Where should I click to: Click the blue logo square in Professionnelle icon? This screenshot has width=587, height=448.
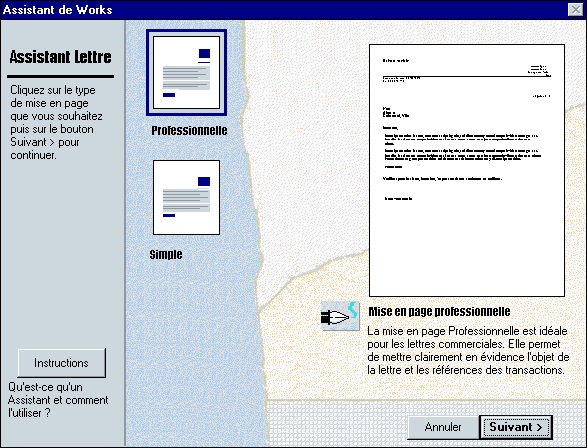204,54
